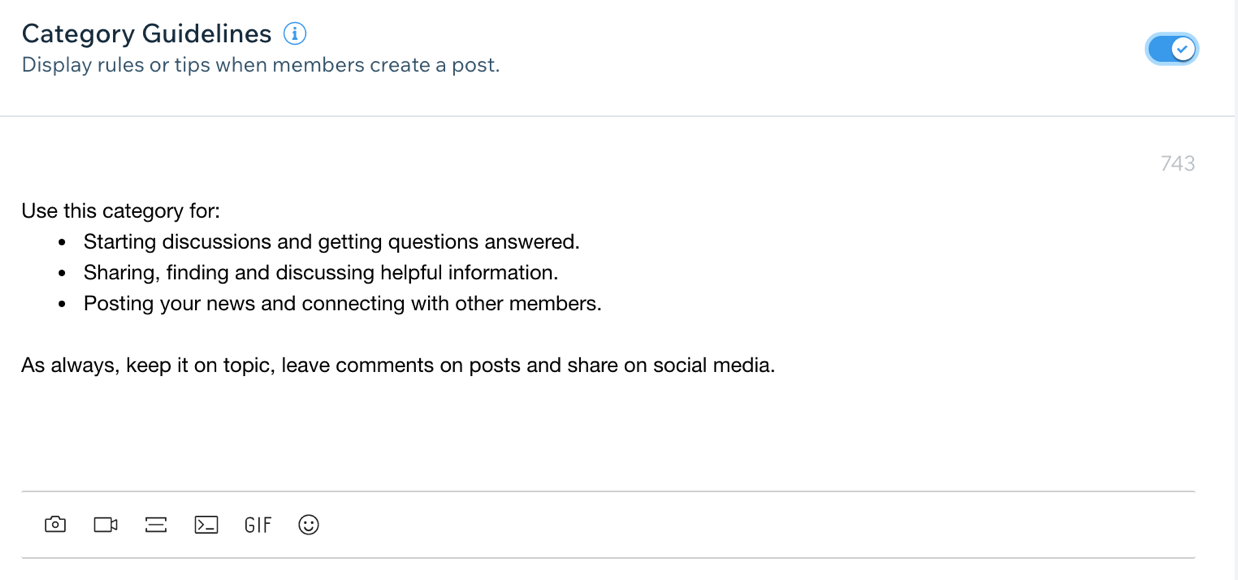Viewport: 1238px width, 580px height.
Task: Add a code snippet via the terminal icon
Action: (x=206, y=524)
